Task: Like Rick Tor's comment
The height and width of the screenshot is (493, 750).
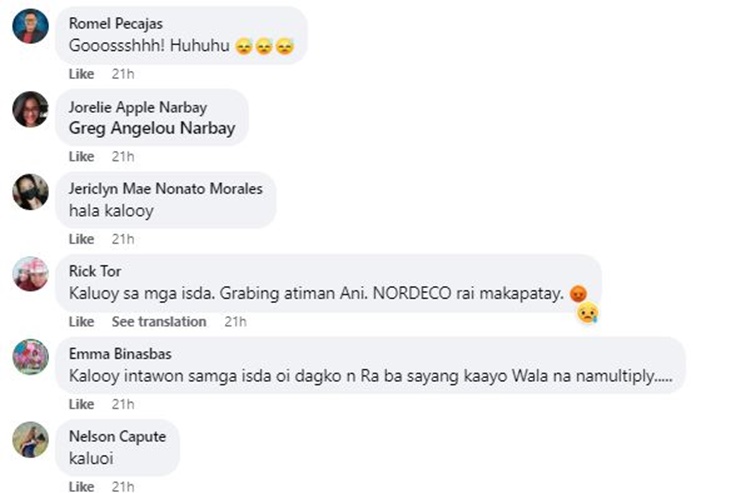Action: pos(81,322)
